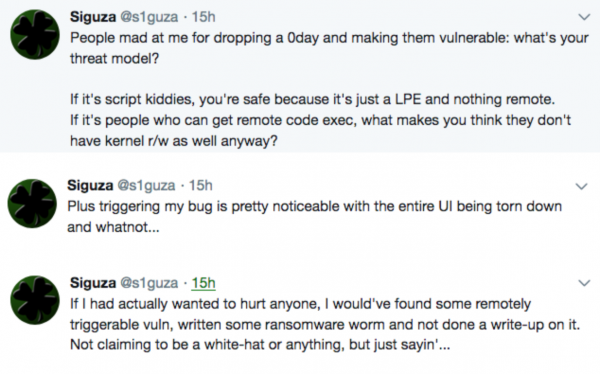The width and height of the screenshot is (600, 374).
Task: Click the Siguza name above 'If I had actually wanted'
Action: [x=93, y=283]
